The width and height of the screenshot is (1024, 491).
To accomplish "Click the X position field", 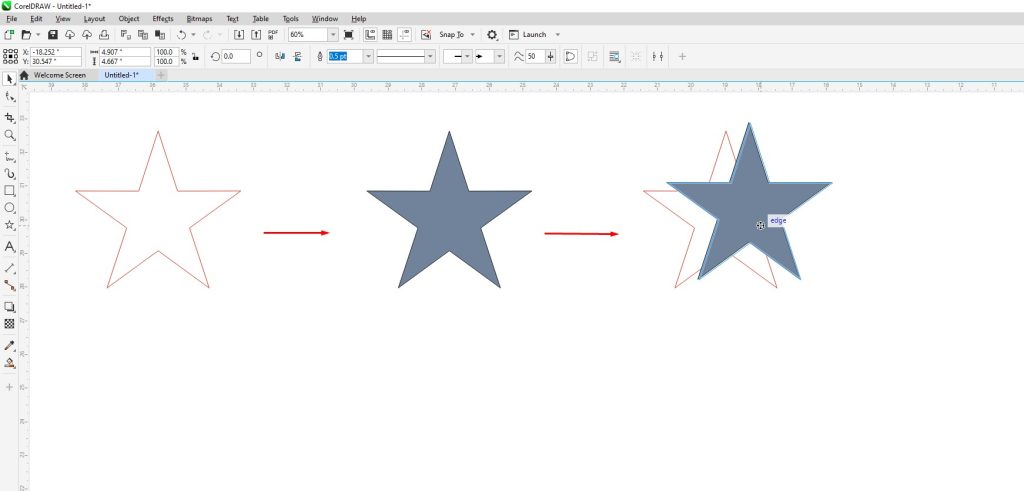I will 56,52.
